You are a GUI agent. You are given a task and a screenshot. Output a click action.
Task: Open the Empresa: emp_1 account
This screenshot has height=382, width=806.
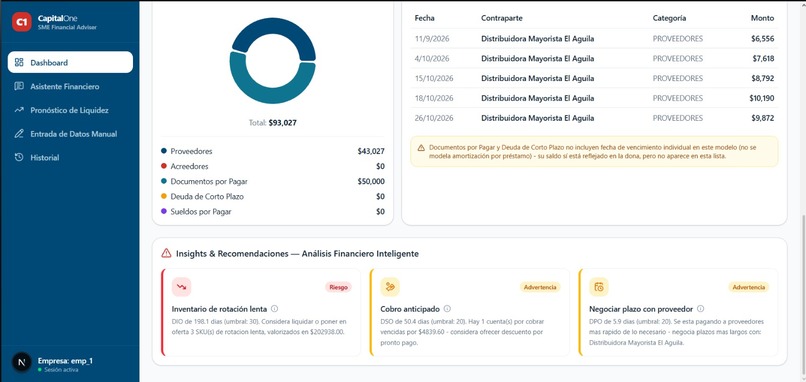click(65, 361)
